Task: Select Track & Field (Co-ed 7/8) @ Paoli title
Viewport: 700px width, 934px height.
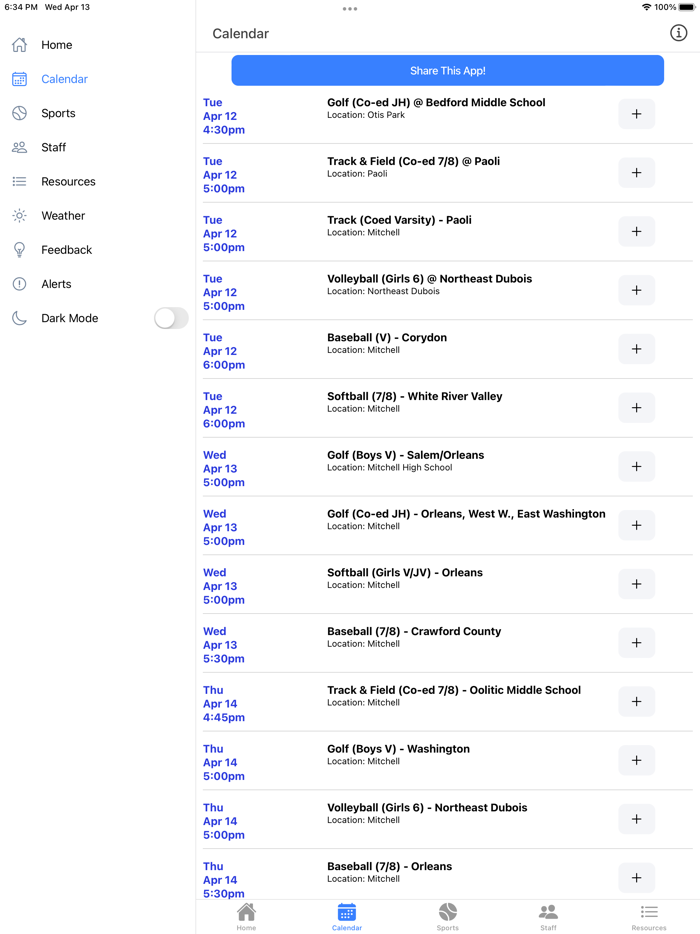Action: (413, 161)
